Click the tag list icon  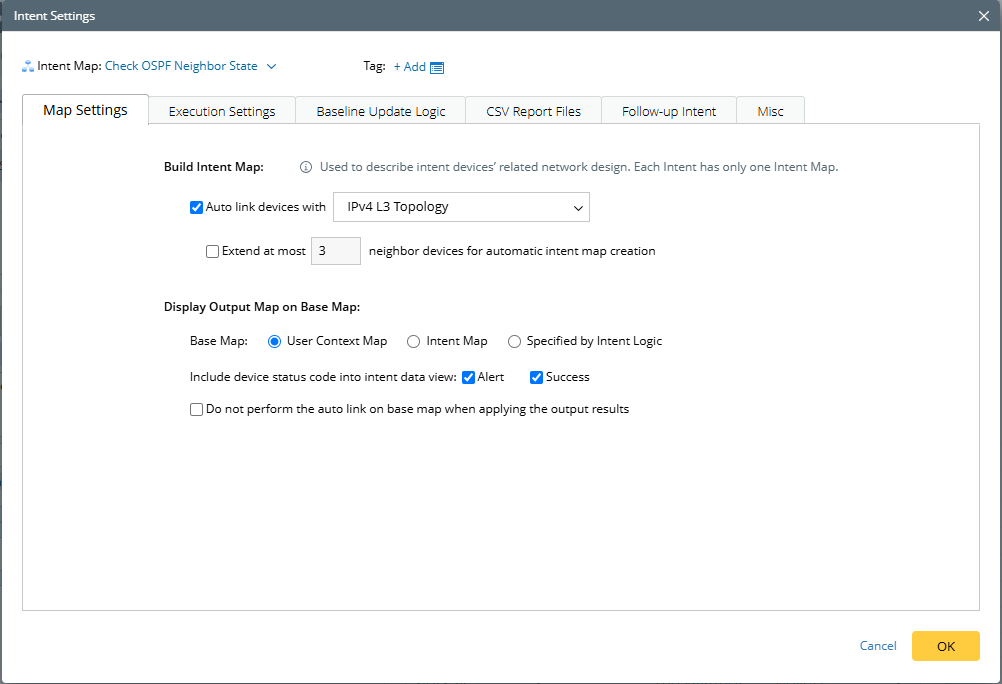437,67
